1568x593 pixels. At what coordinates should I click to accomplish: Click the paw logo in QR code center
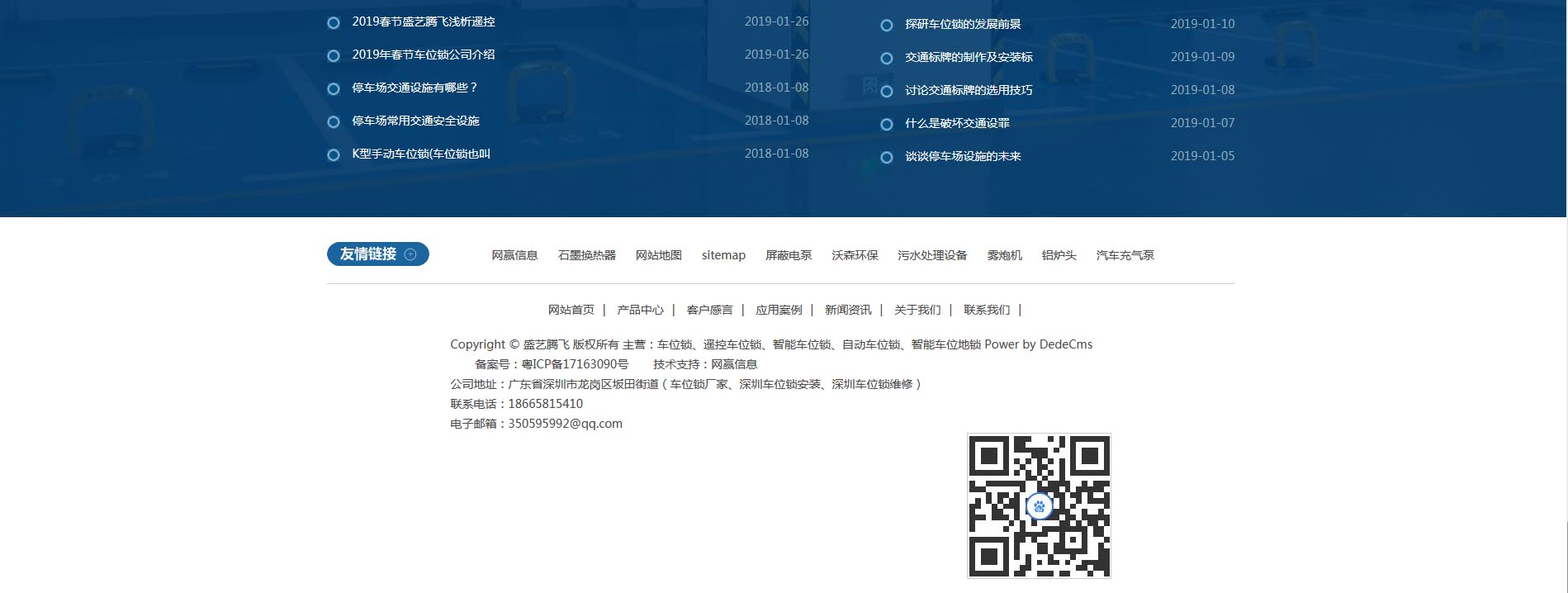(x=1039, y=506)
